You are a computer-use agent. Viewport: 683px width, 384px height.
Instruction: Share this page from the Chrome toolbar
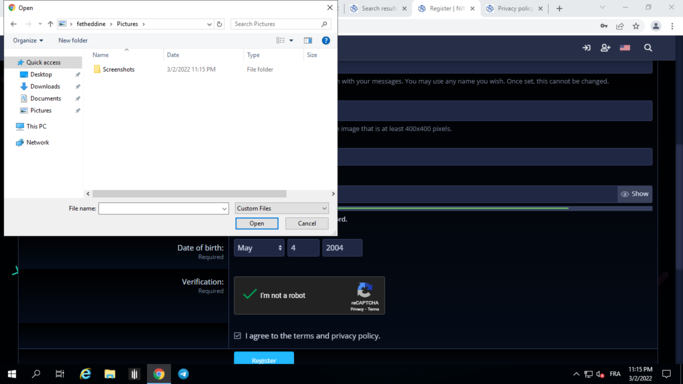[x=620, y=26]
